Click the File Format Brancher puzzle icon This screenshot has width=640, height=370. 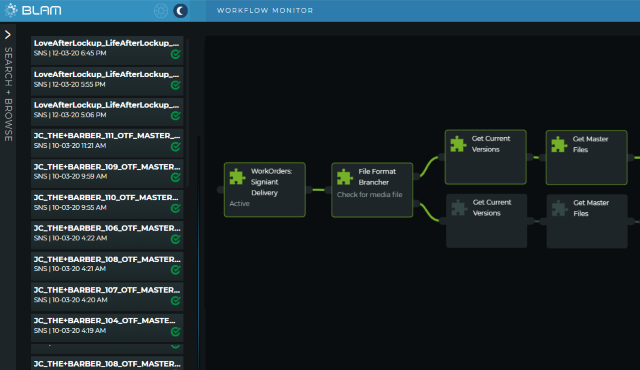[344, 177]
